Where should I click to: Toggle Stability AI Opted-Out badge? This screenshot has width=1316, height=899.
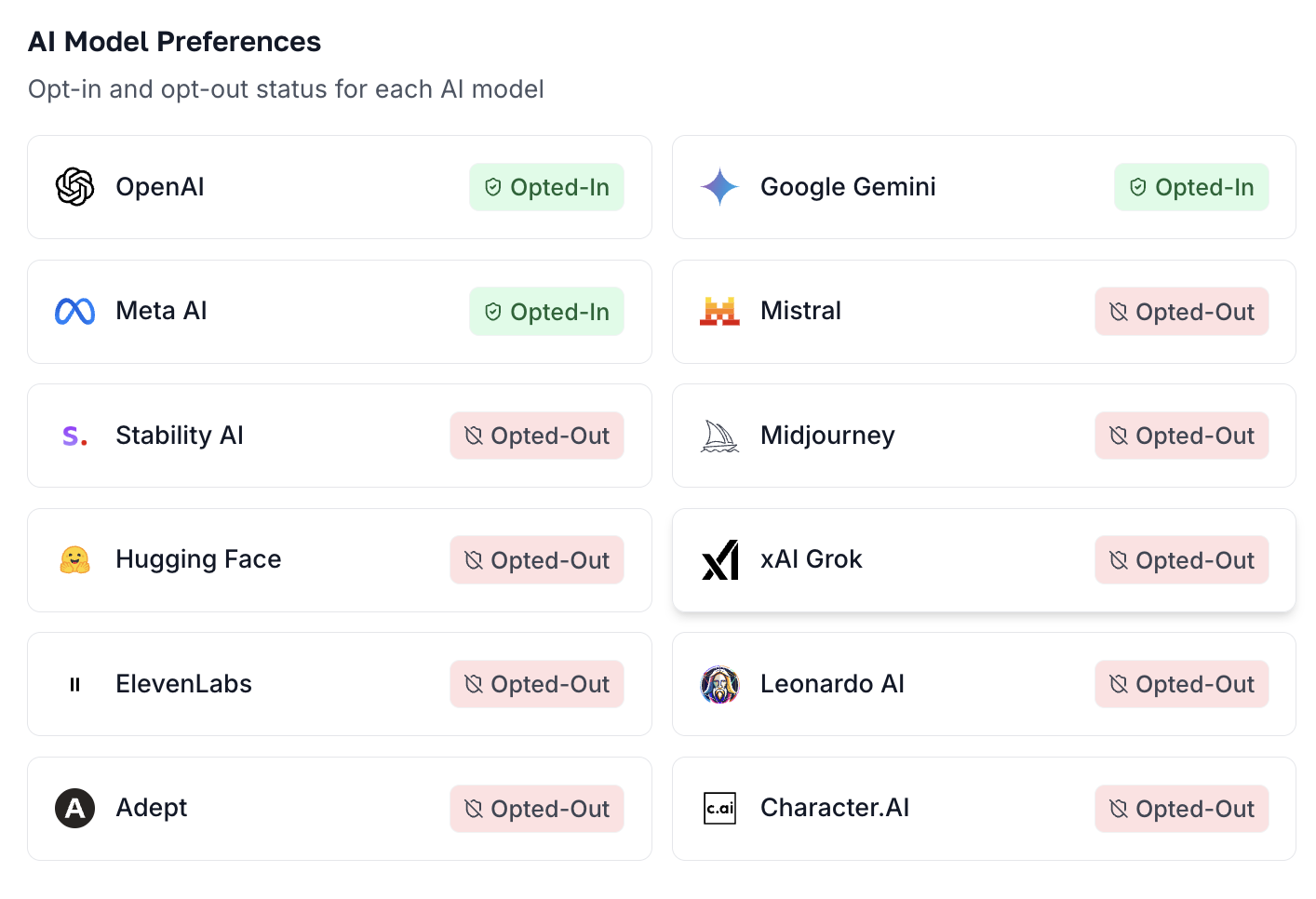(537, 436)
